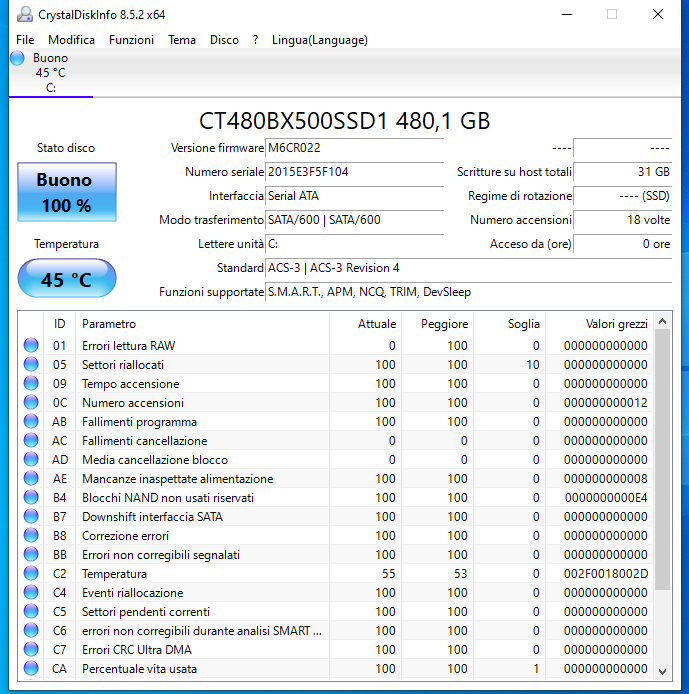Click Attuale value 55 in Temperatura row
Screen dimensions: 689x694
[389, 574]
